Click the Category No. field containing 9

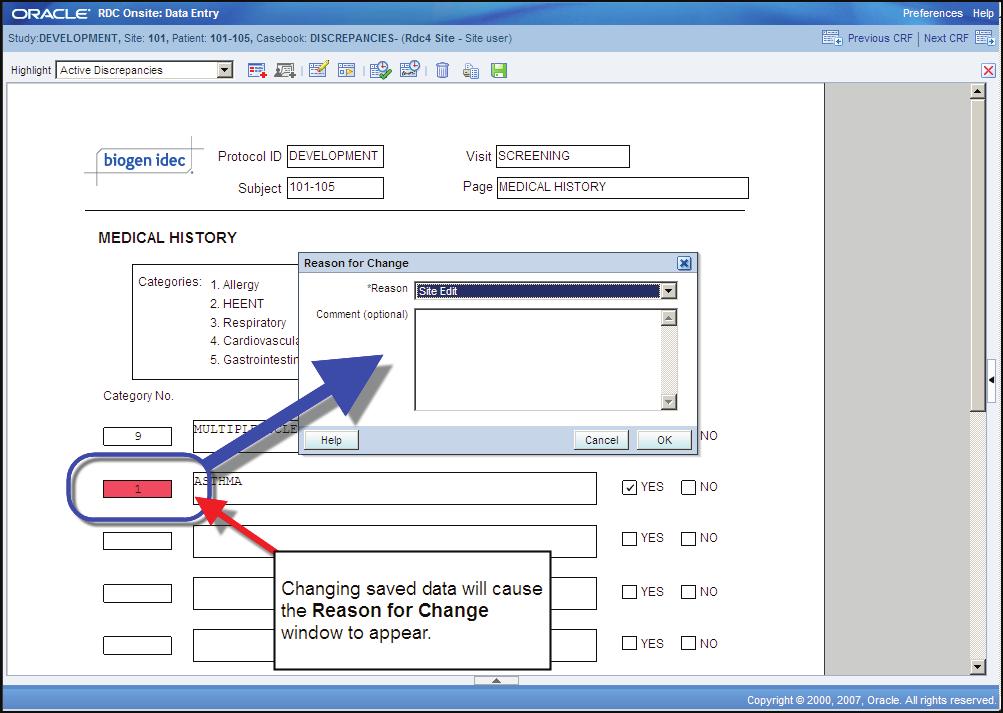[x=138, y=436]
